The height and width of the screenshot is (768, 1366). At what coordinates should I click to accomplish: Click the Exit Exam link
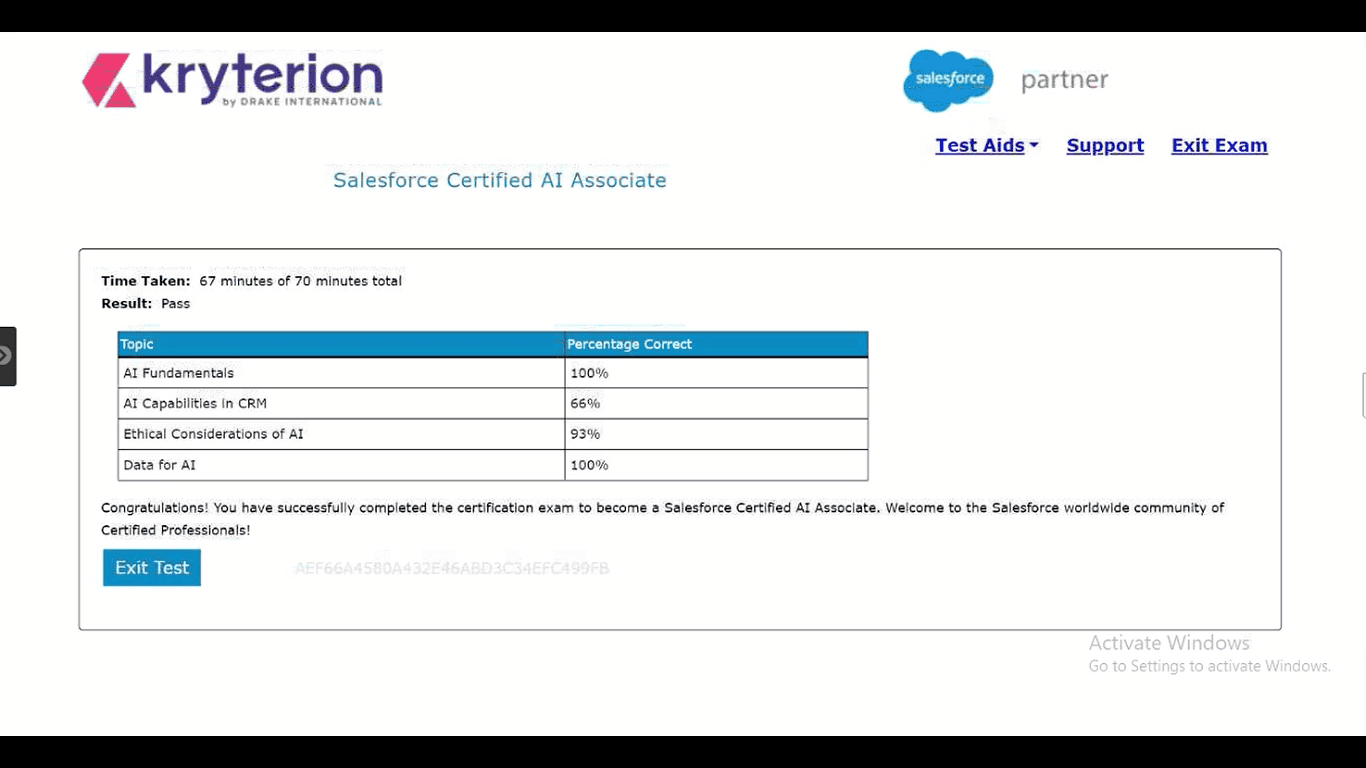1219,146
